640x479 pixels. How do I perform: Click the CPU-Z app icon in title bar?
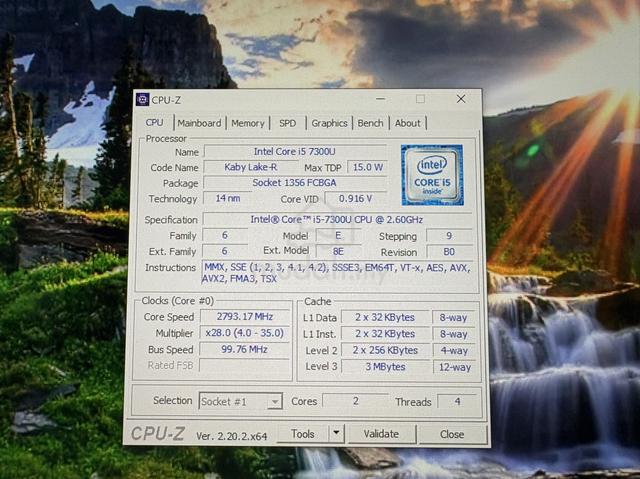[x=142, y=100]
